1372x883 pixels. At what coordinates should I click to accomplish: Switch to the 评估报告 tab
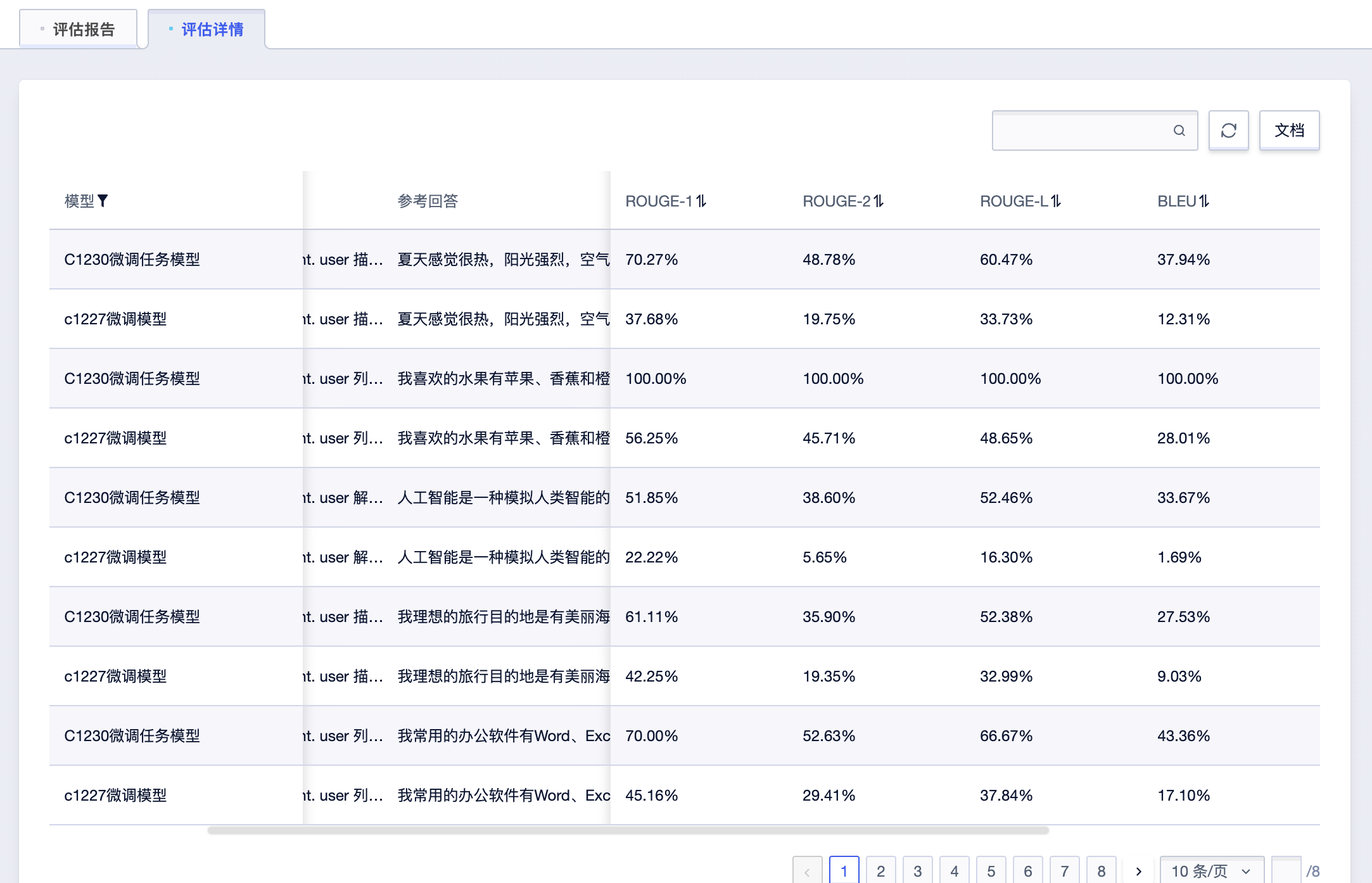(x=79, y=29)
